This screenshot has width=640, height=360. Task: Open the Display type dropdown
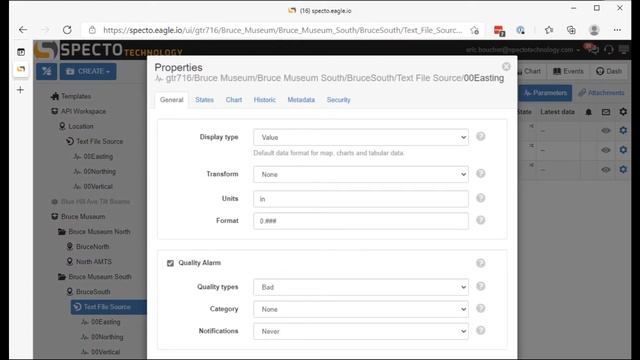click(x=361, y=137)
